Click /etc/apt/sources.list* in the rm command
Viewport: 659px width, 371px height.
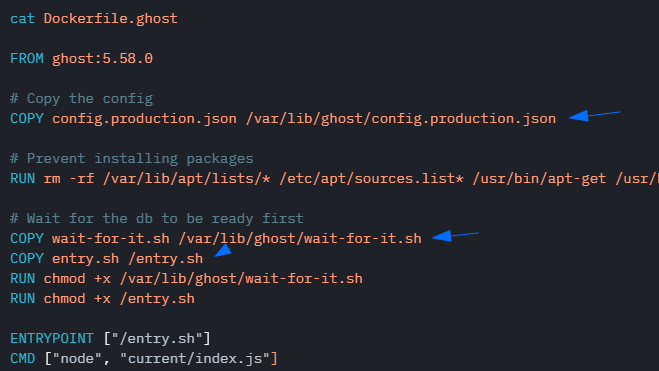point(371,179)
